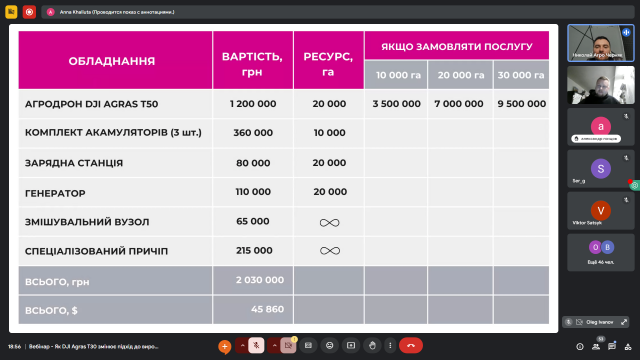Click the '20 000 га' column header
Viewport: 640px width, 360px height.
[460, 75]
